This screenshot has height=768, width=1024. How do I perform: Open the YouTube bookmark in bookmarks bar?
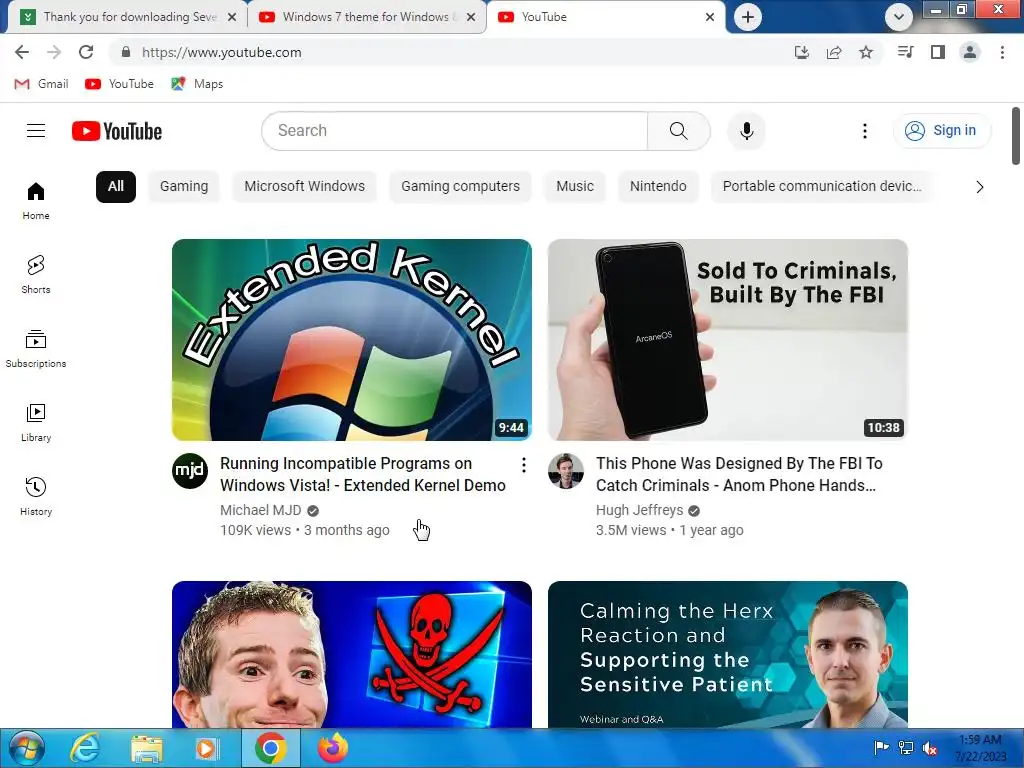(120, 84)
